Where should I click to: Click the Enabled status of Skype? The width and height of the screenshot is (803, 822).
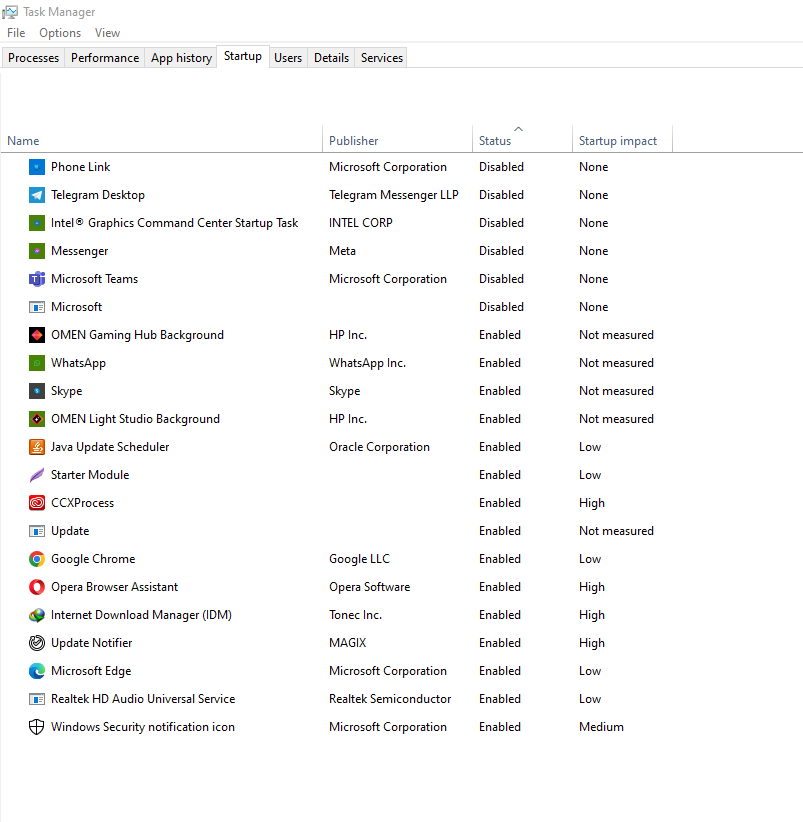500,391
